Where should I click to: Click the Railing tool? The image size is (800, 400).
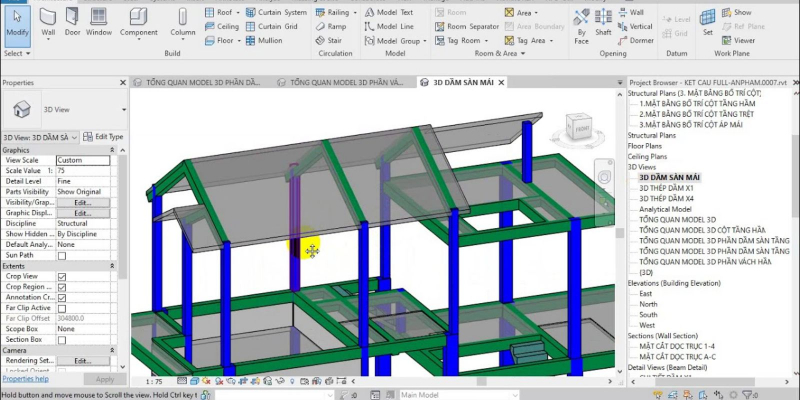click(332, 12)
